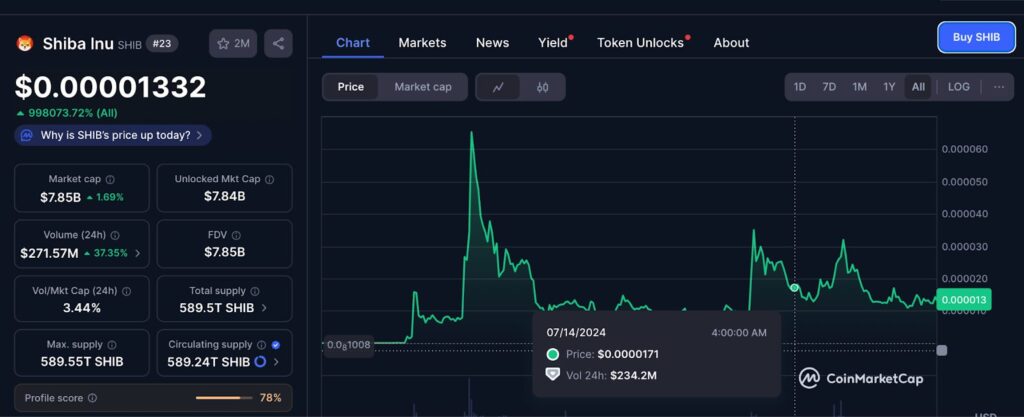1024x417 pixels.
Task: Switch to the Token Unlocks tab
Action: [x=640, y=43]
